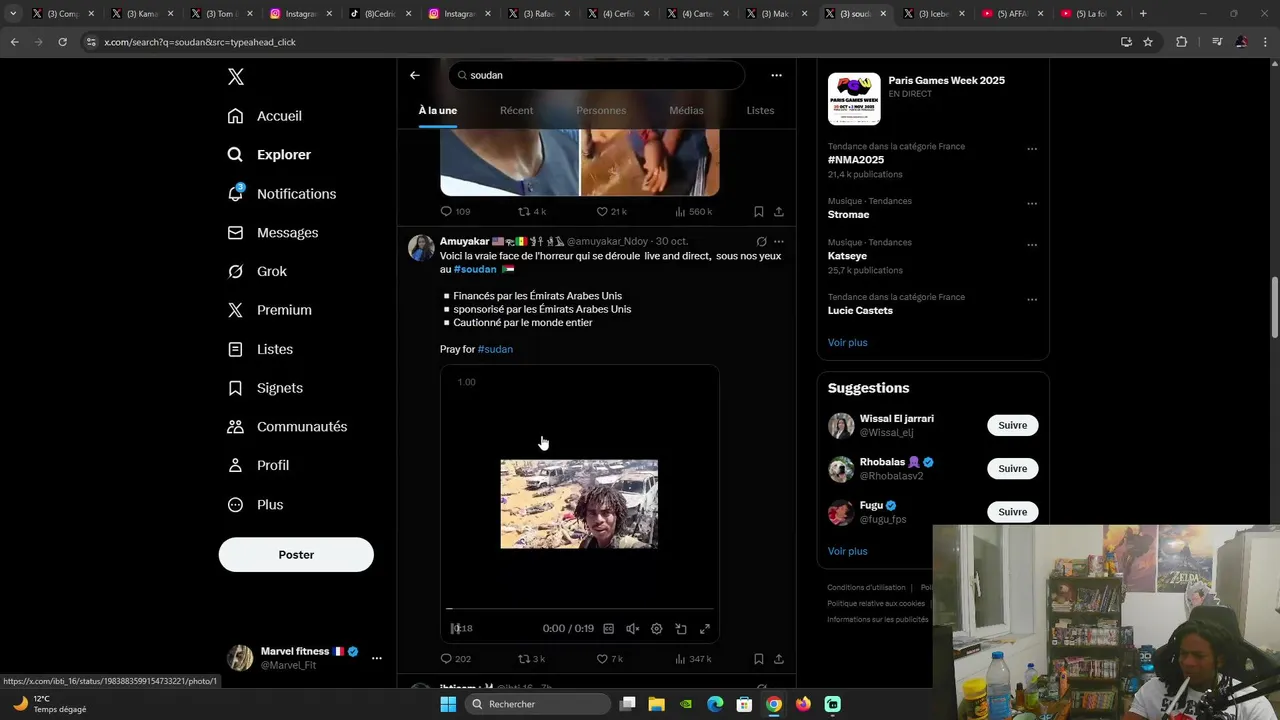Toggle video captions (CC)
Image resolution: width=1280 pixels, height=720 pixels.
[x=608, y=629]
